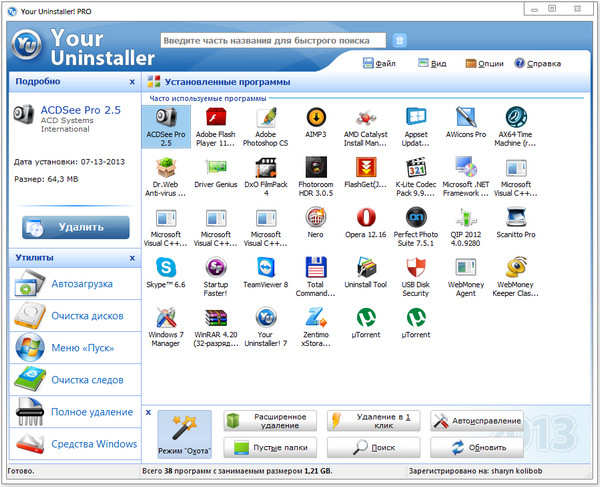Select TeamViewer 8 in the program list

[x=265, y=268]
